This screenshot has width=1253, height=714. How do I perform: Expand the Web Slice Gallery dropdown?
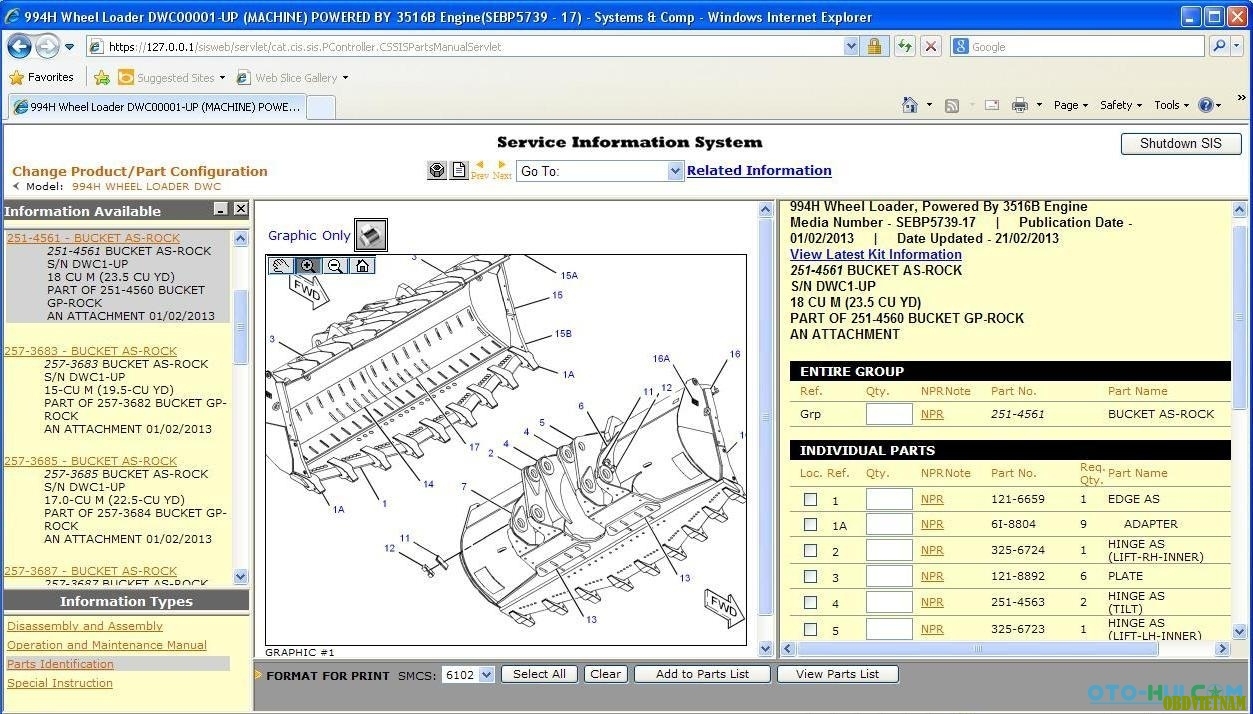[x=345, y=78]
